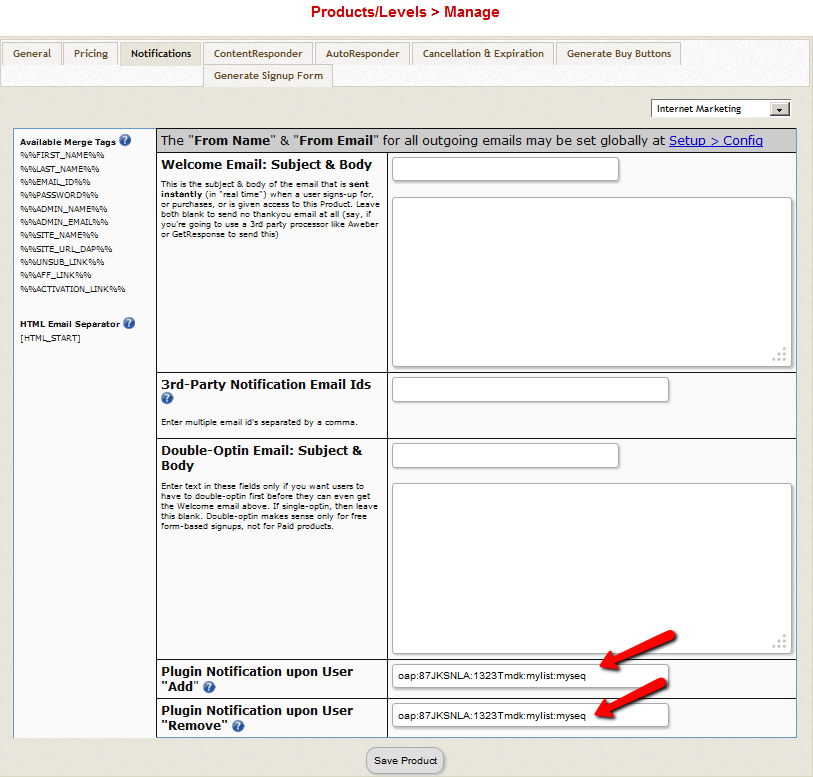The height and width of the screenshot is (777, 813).
Task: Click help icon for Plugin Notification upon User Remove
Action: pos(238,726)
